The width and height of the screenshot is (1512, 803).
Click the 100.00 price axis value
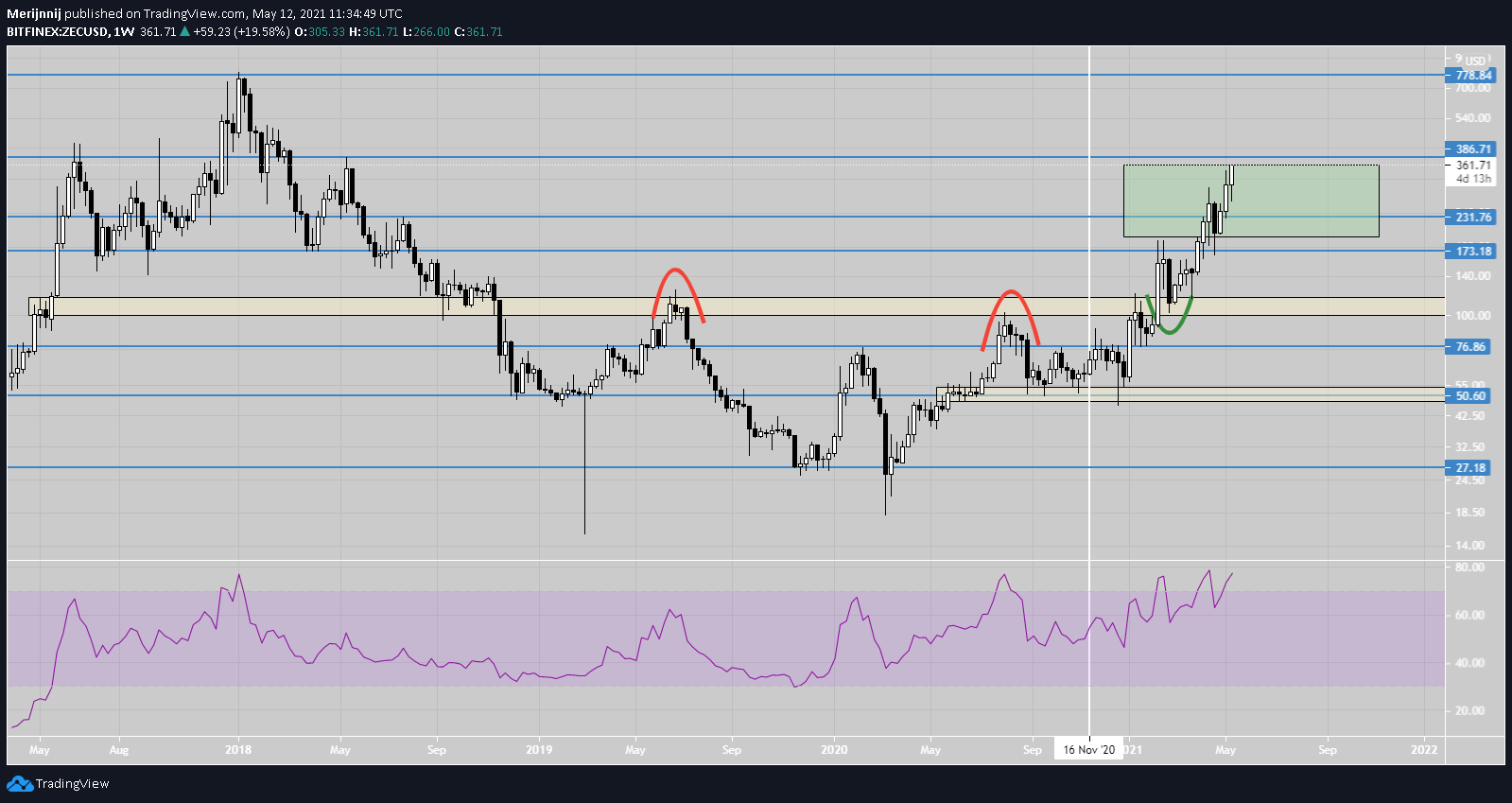pos(1473,316)
